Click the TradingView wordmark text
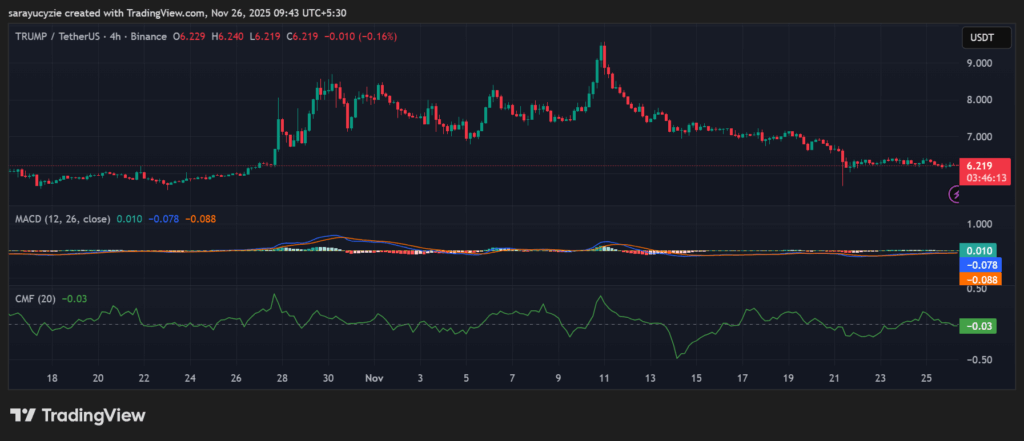Screen dimensions: 1024x441 pos(93,415)
